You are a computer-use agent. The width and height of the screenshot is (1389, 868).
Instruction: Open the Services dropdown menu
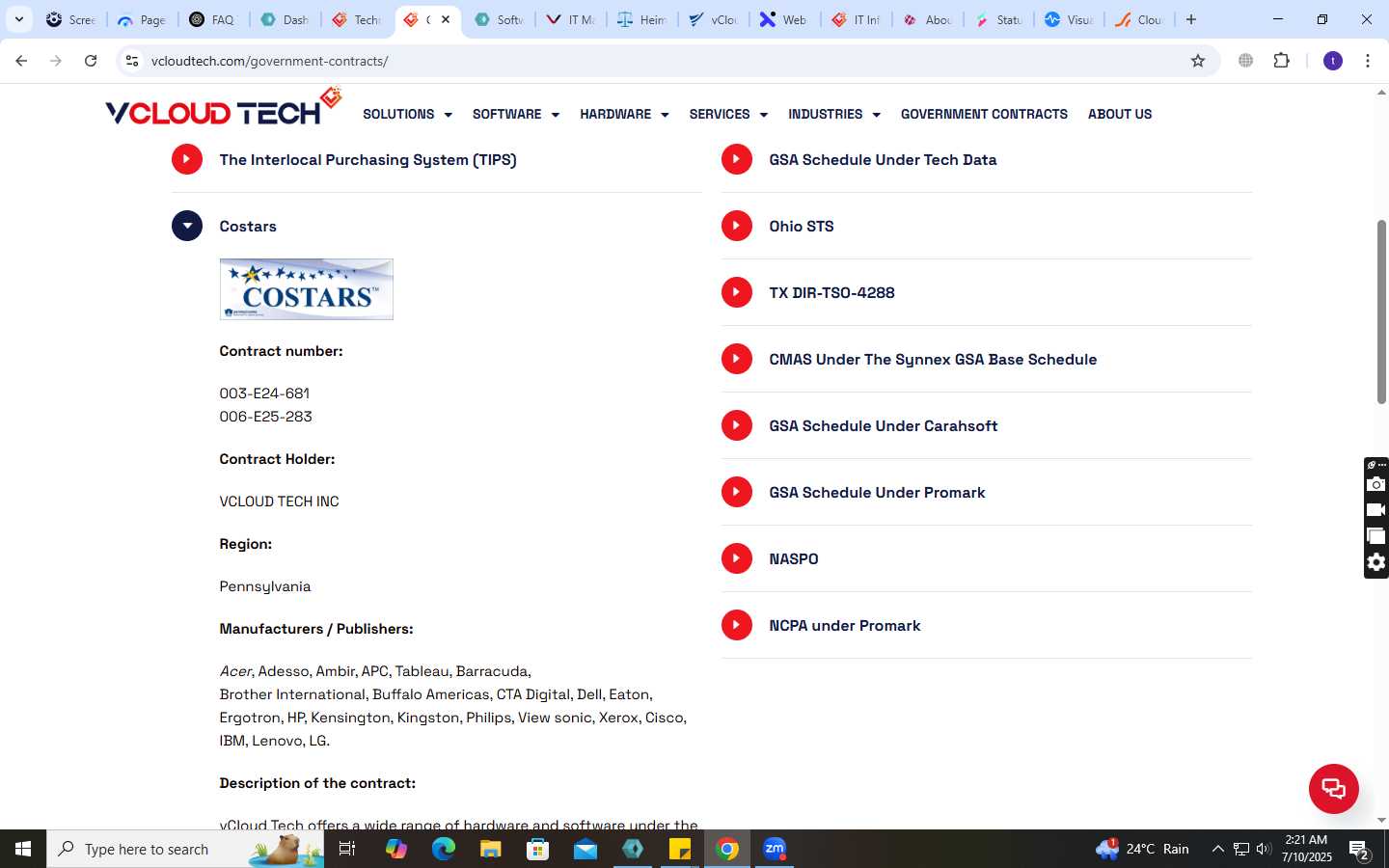click(x=728, y=114)
